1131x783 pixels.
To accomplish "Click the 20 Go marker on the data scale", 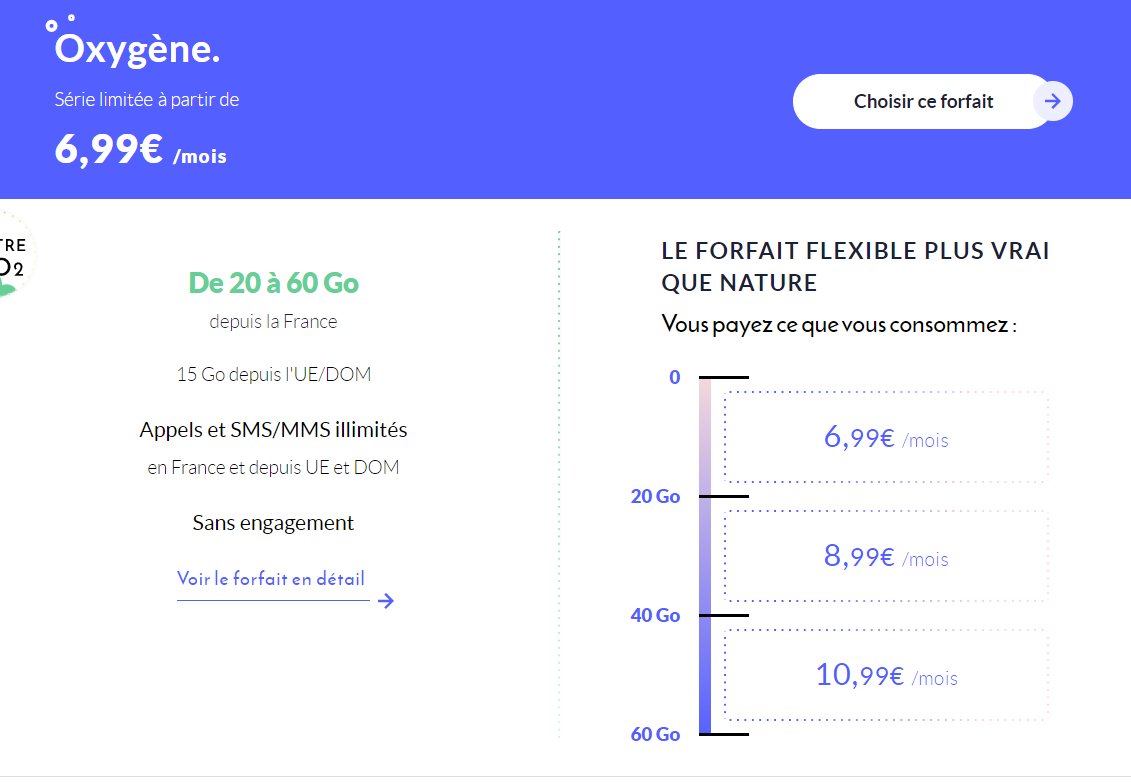I will (x=655, y=497).
